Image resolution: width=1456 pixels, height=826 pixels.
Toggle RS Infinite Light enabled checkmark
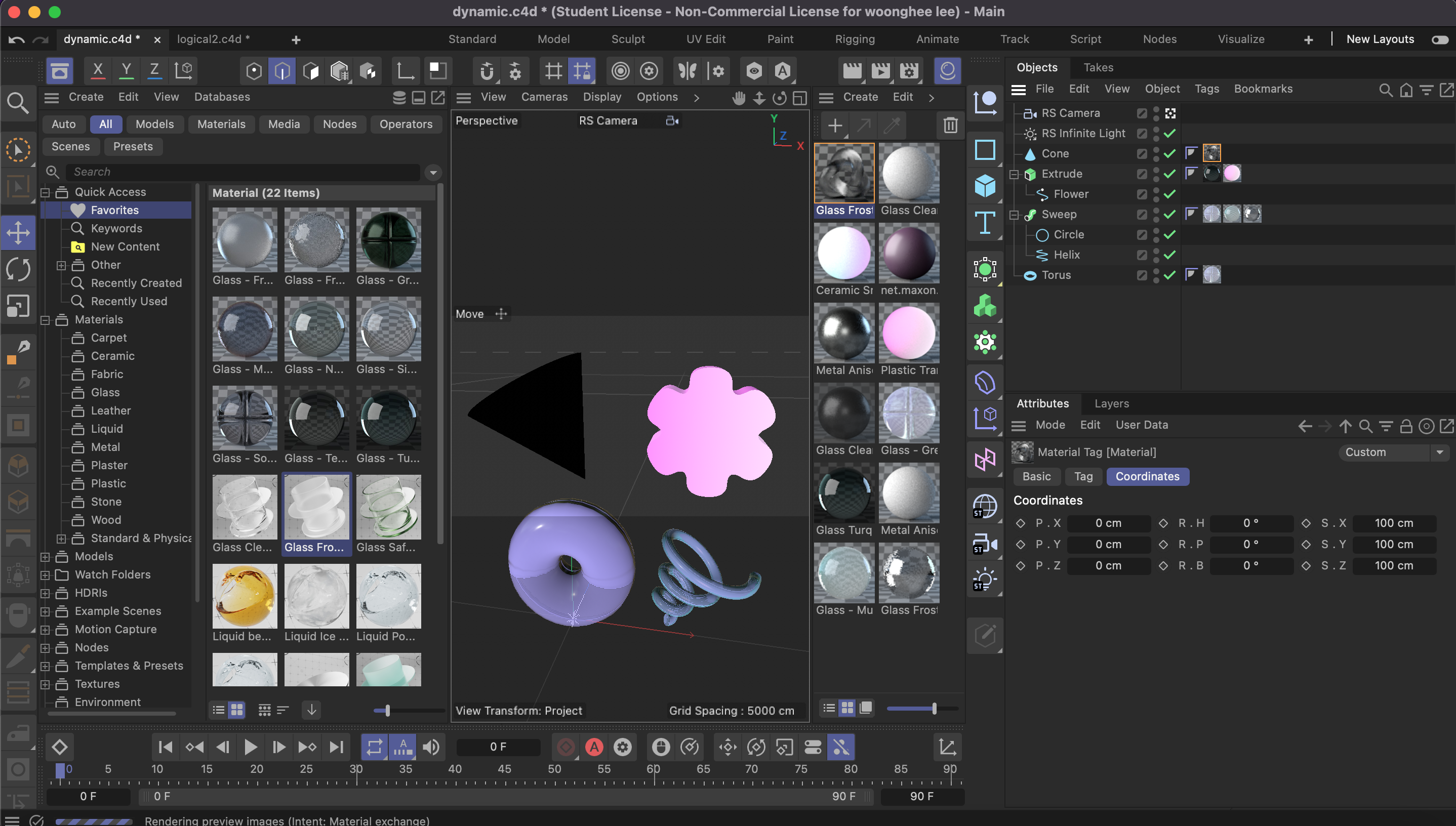(1170, 134)
